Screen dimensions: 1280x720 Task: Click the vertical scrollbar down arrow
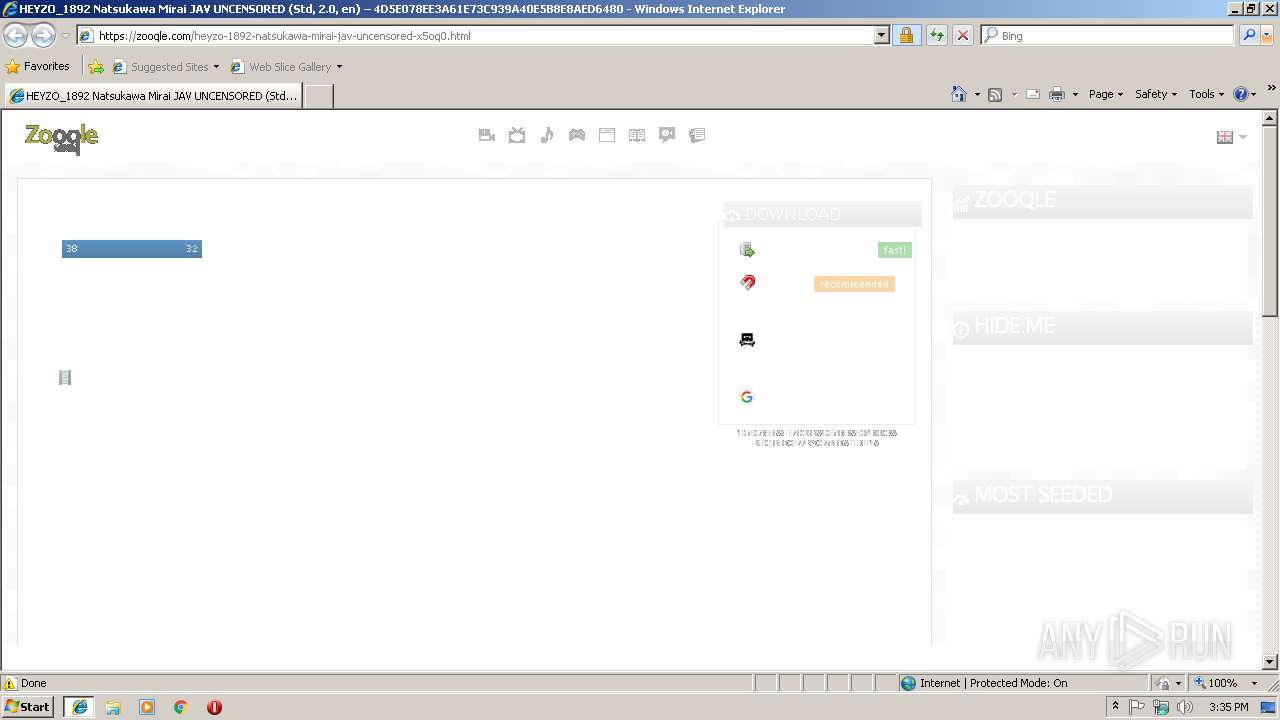coord(1270,661)
